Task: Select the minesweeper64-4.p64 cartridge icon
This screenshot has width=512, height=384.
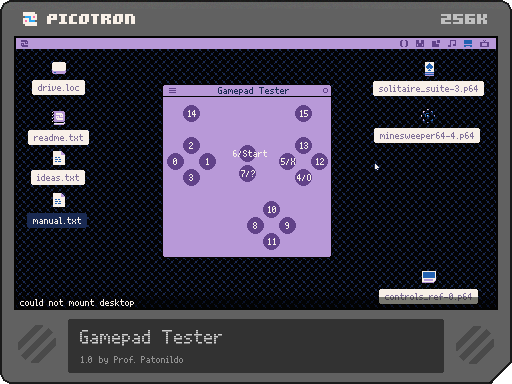Action: [428, 116]
